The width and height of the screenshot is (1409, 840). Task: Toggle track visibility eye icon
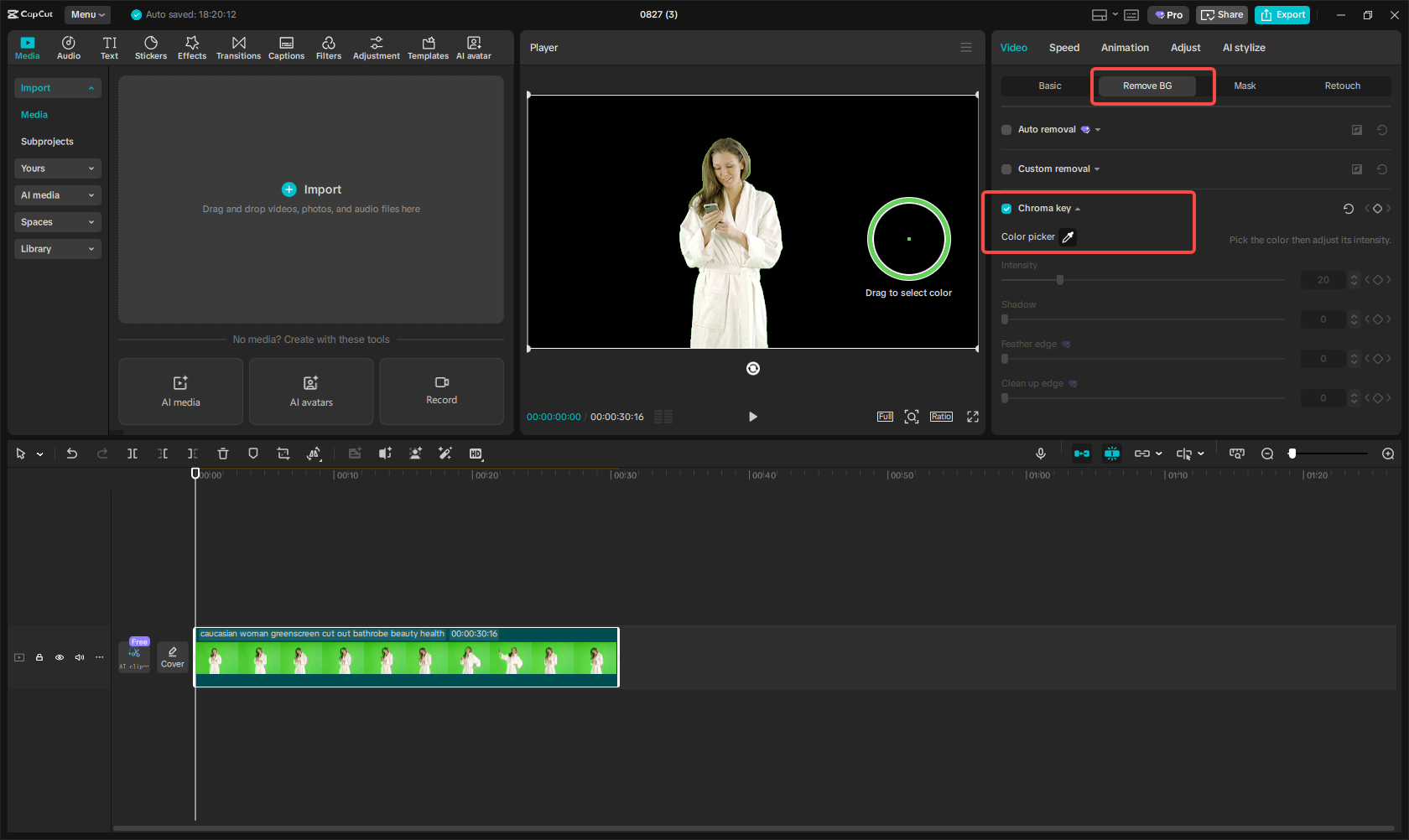coord(60,657)
